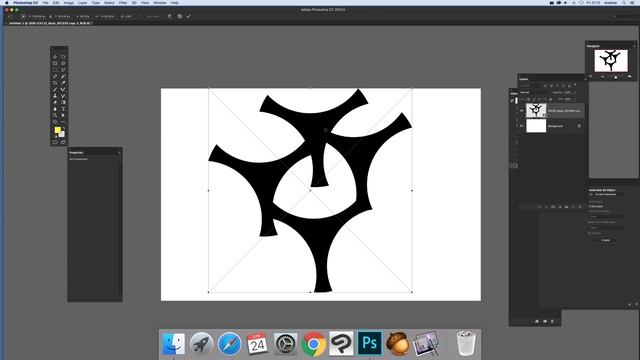Select the Move tool

[55, 57]
